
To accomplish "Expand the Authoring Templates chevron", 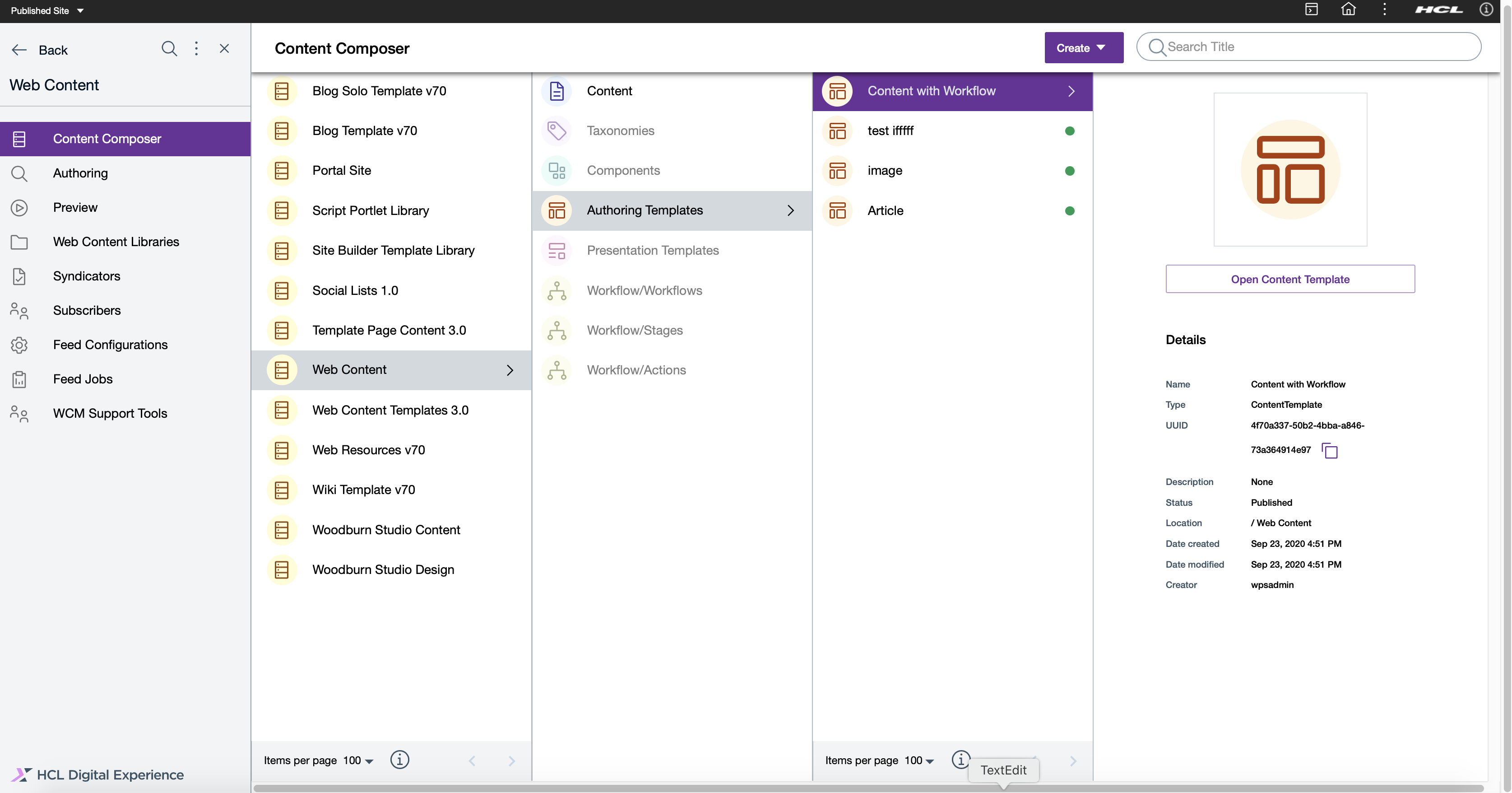I will (791, 210).
